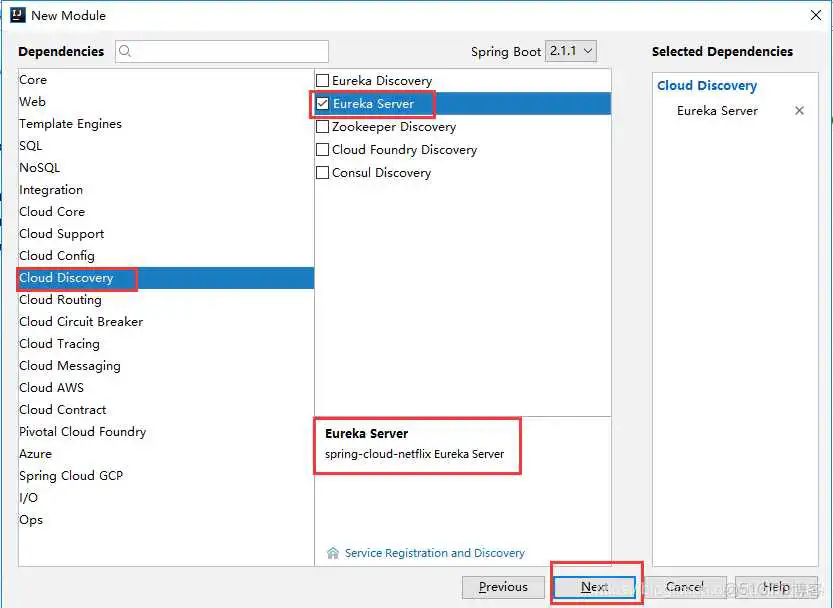Enable Cloud Foundry Discovery dependency

[323, 150]
